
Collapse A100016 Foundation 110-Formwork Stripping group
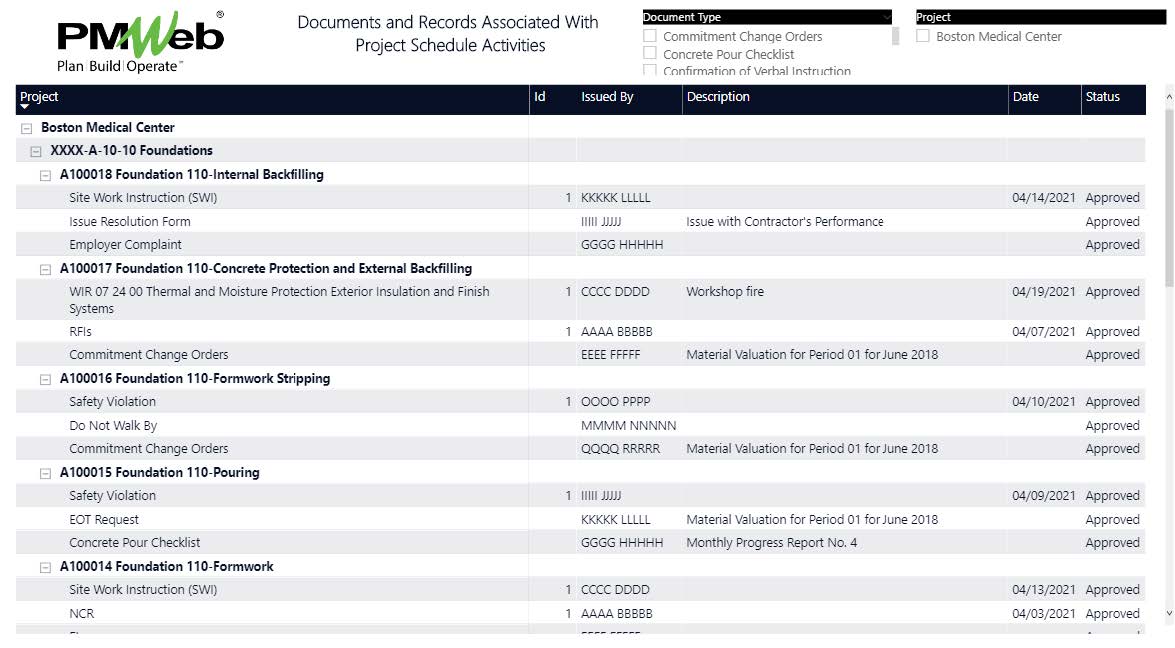tap(44, 378)
